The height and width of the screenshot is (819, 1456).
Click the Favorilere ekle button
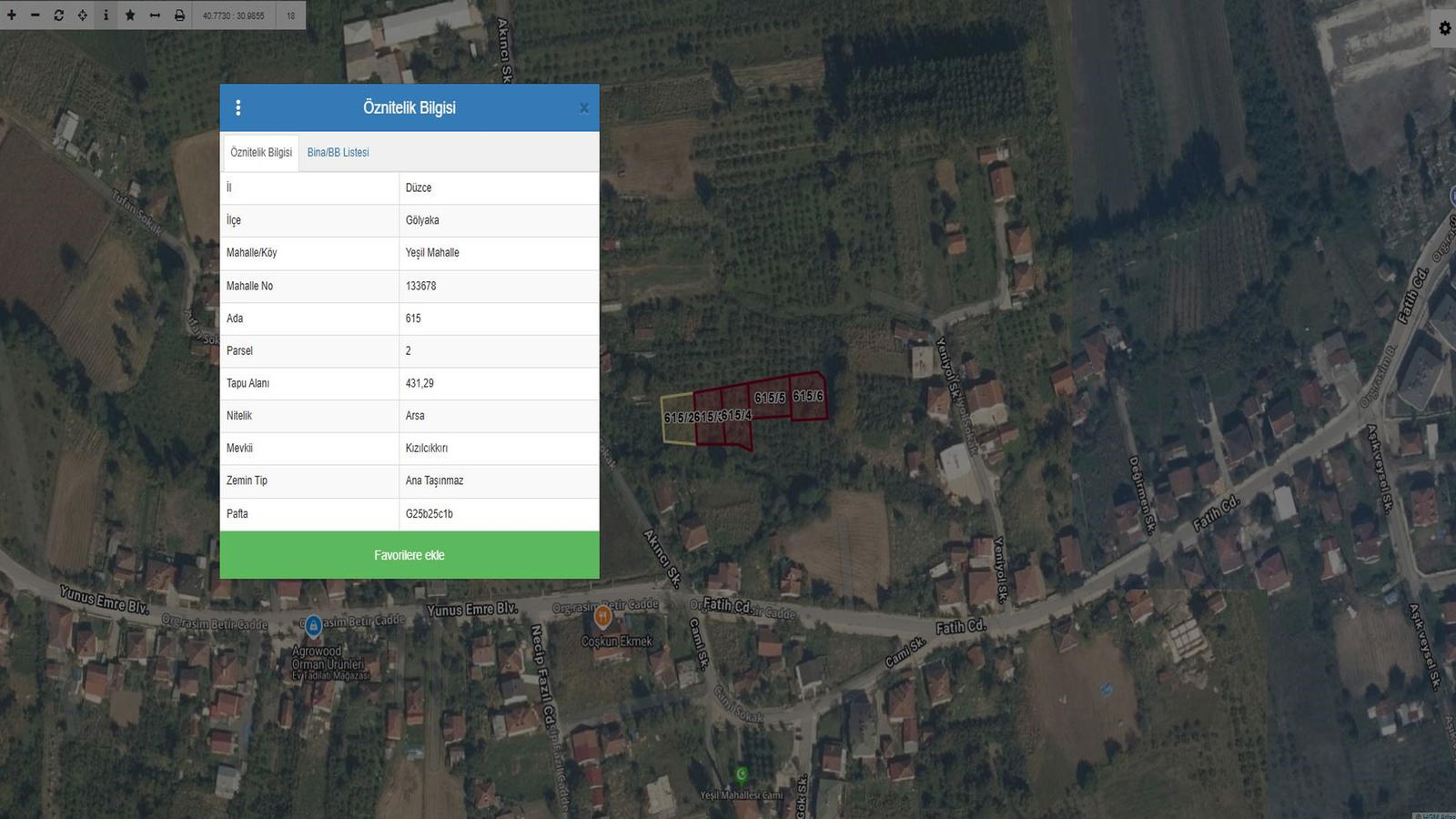click(x=409, y=555)
